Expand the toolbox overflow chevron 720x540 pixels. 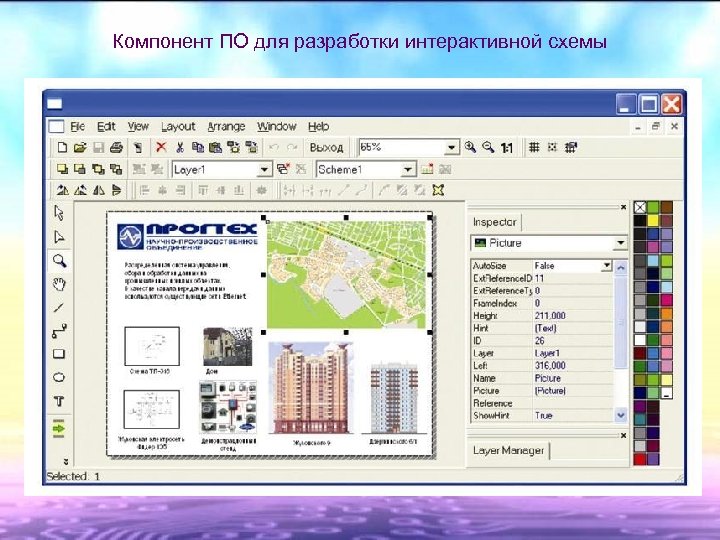[66, 461]
